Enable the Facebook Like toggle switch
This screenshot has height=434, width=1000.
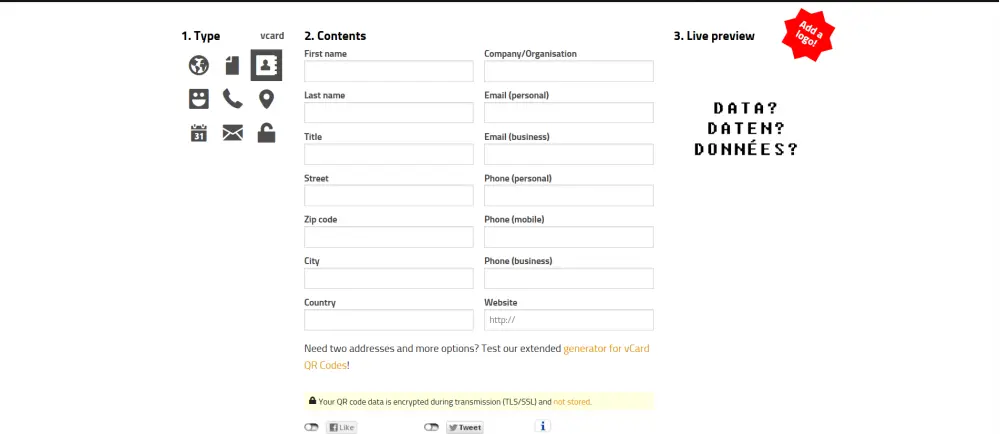point(311,427)
